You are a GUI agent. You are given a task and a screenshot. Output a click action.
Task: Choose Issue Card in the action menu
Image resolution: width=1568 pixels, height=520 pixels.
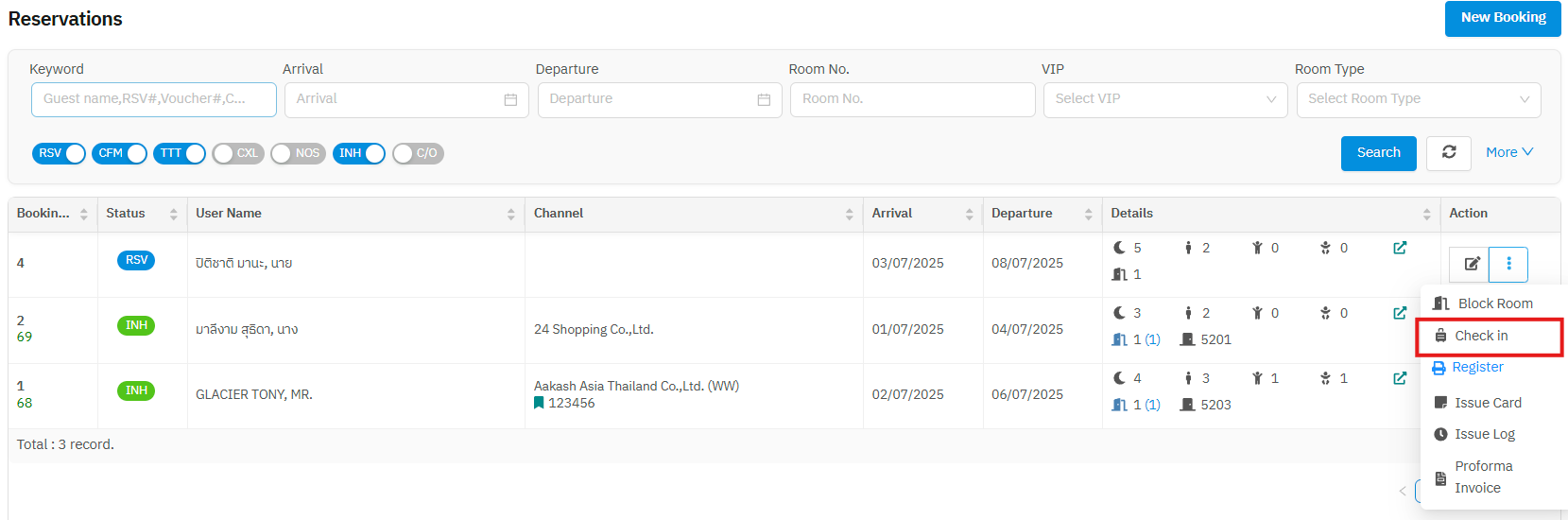[1488, 403]
